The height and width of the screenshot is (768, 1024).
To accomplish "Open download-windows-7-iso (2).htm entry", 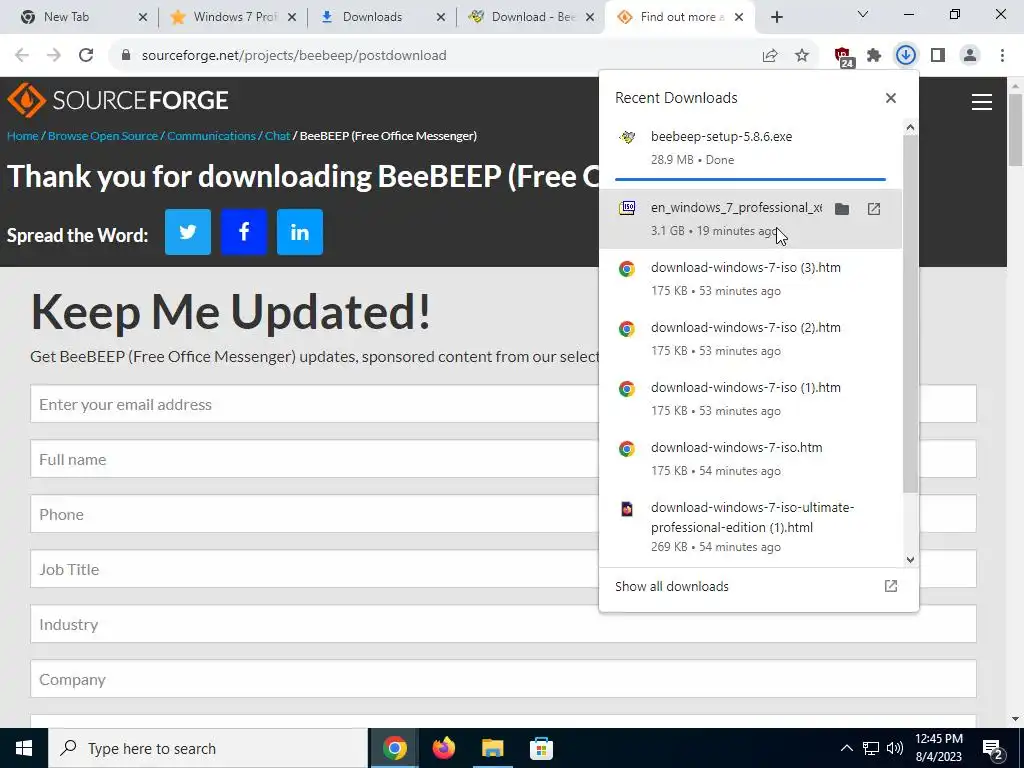I will click(750, 339).
